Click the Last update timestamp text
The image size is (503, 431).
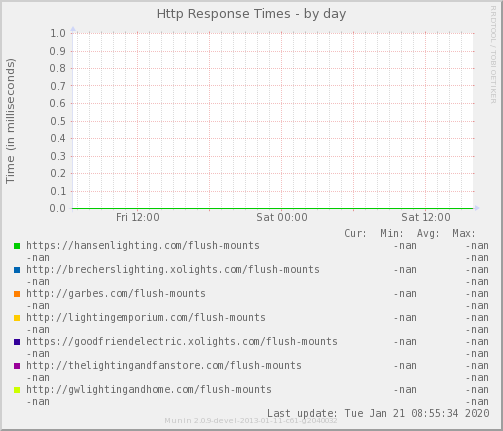[378, 413]
